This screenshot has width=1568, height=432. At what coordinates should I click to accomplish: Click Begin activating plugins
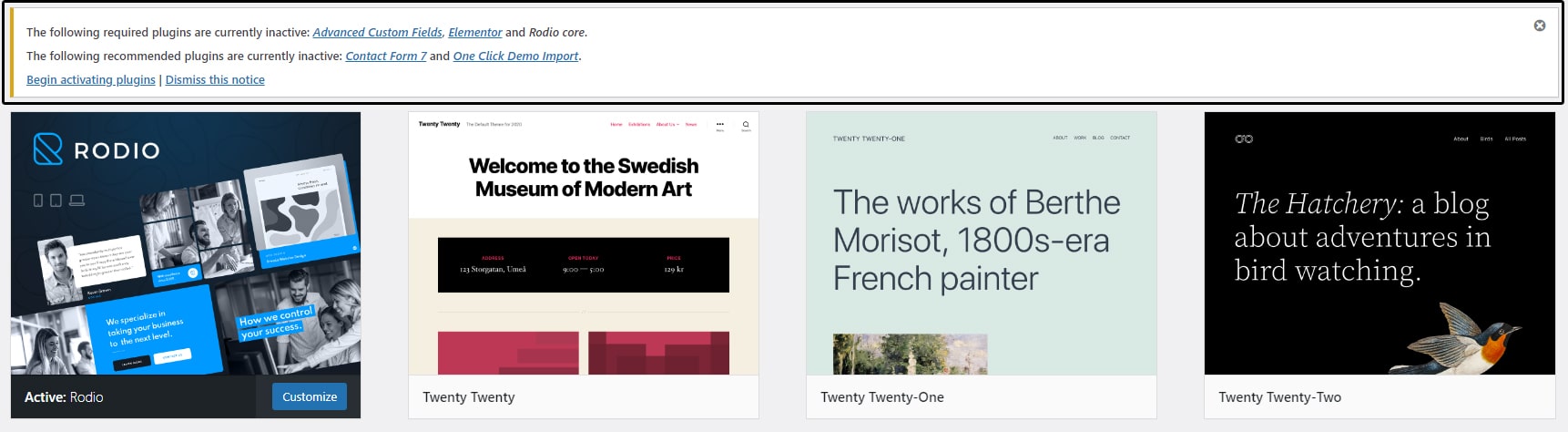91,79
